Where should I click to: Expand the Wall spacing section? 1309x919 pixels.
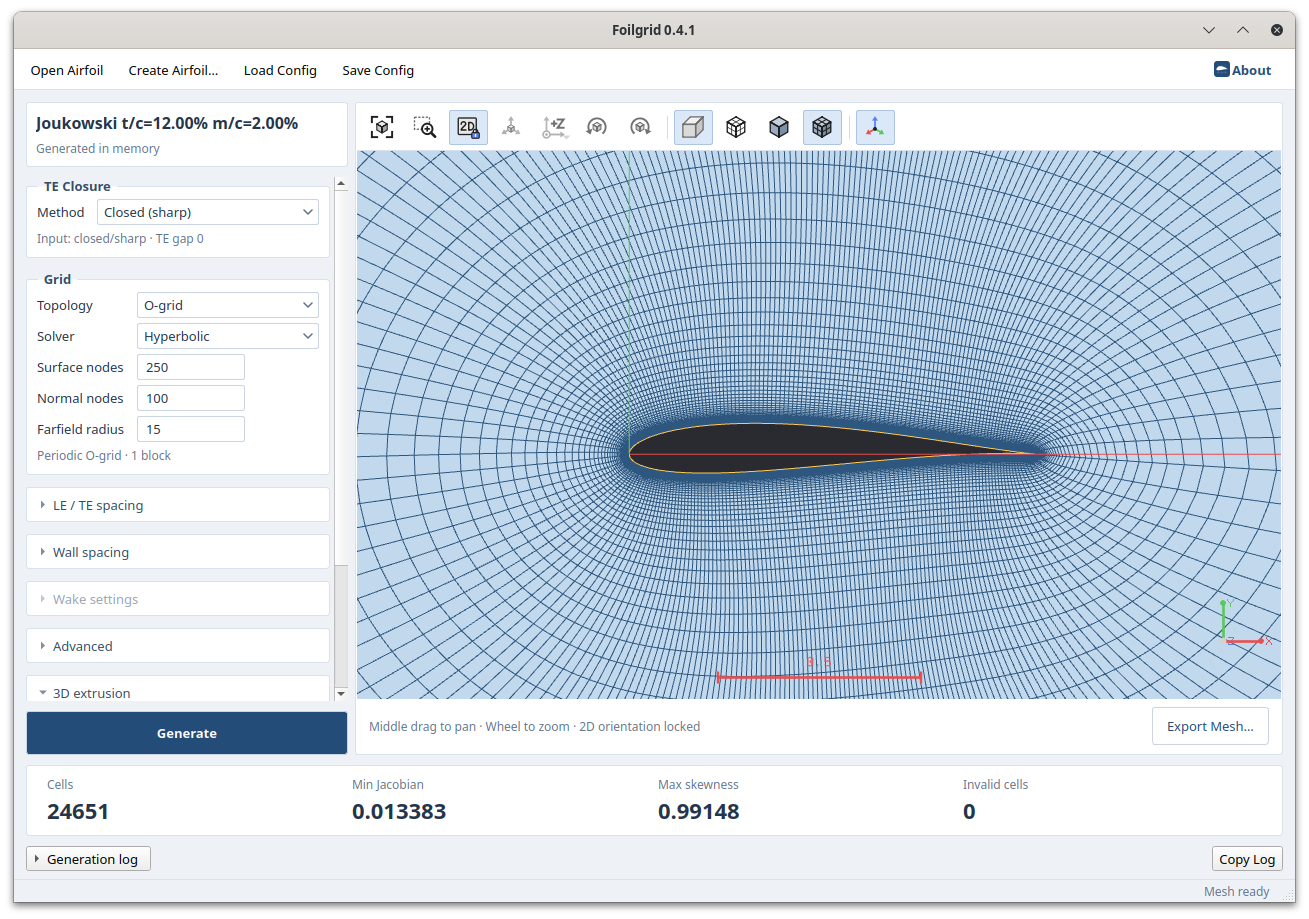tap(178, 552)
